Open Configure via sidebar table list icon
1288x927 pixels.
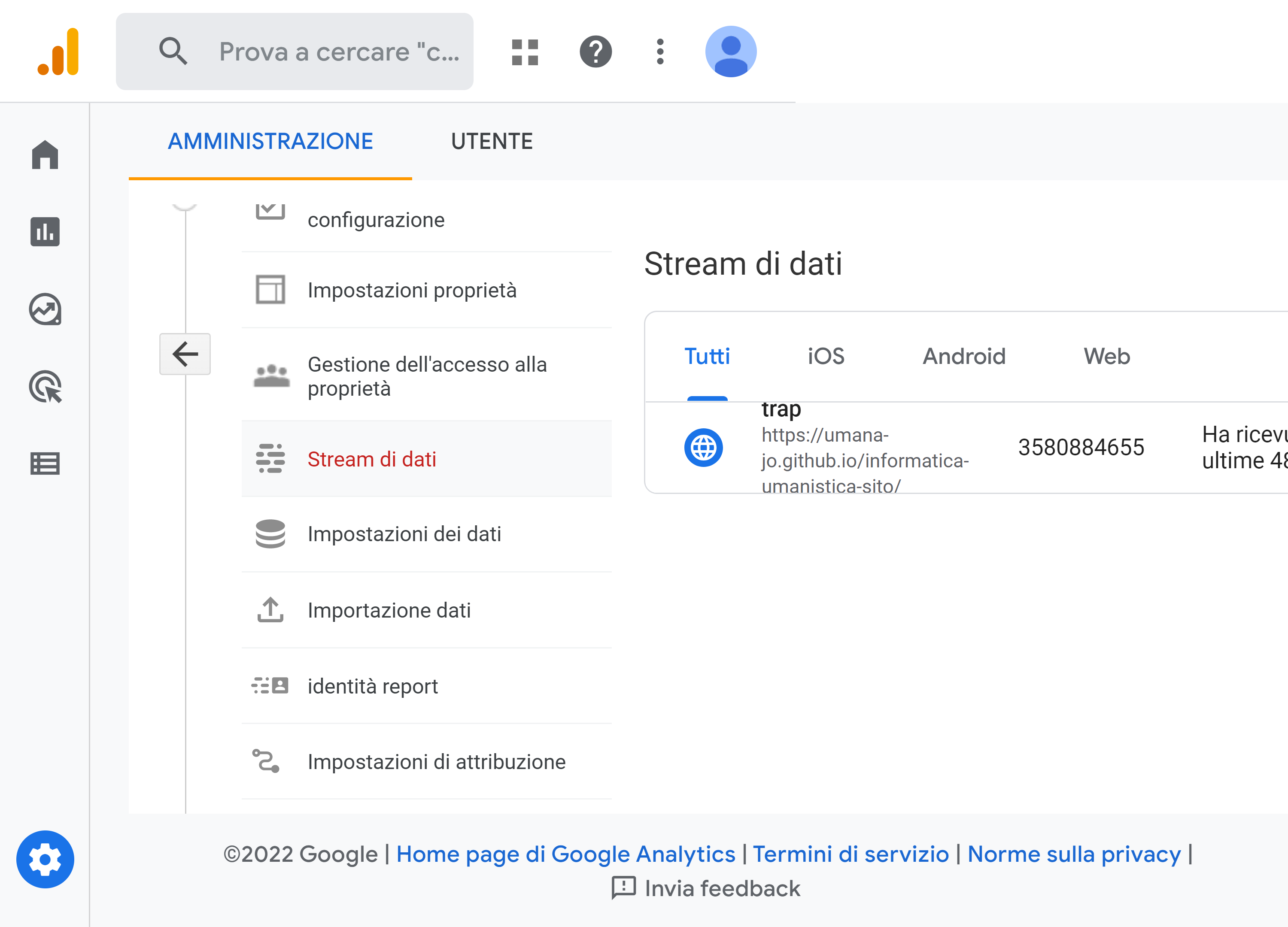coord(45,464)
